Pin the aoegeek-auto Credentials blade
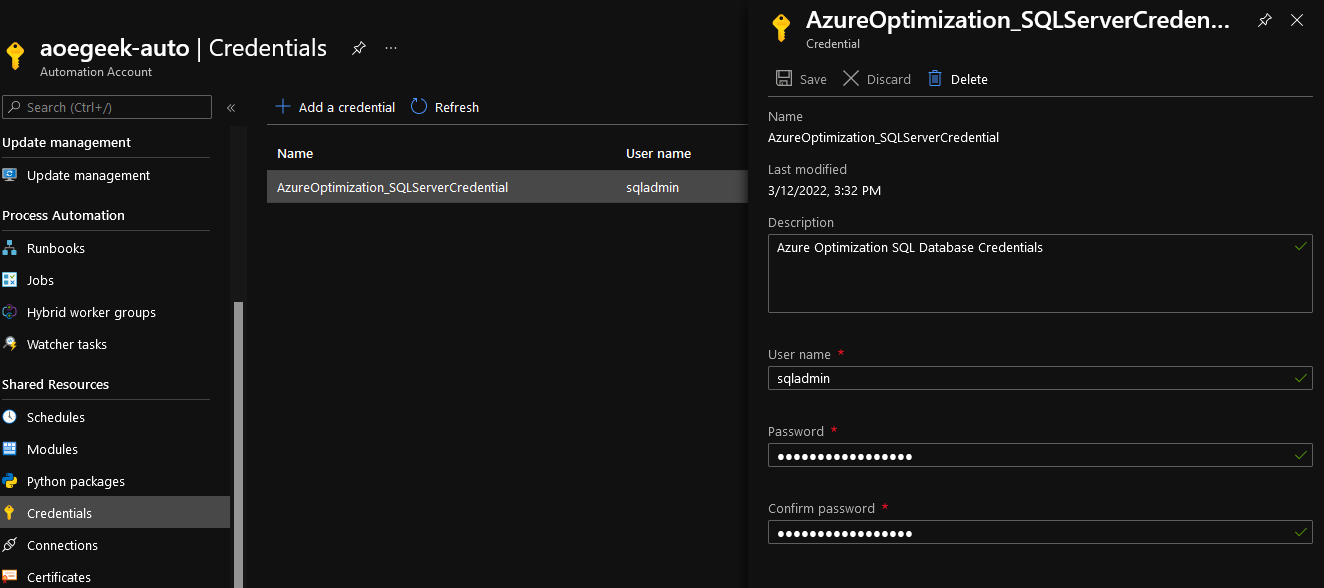This screenshot has width=1324, height=588. point(359,48)
